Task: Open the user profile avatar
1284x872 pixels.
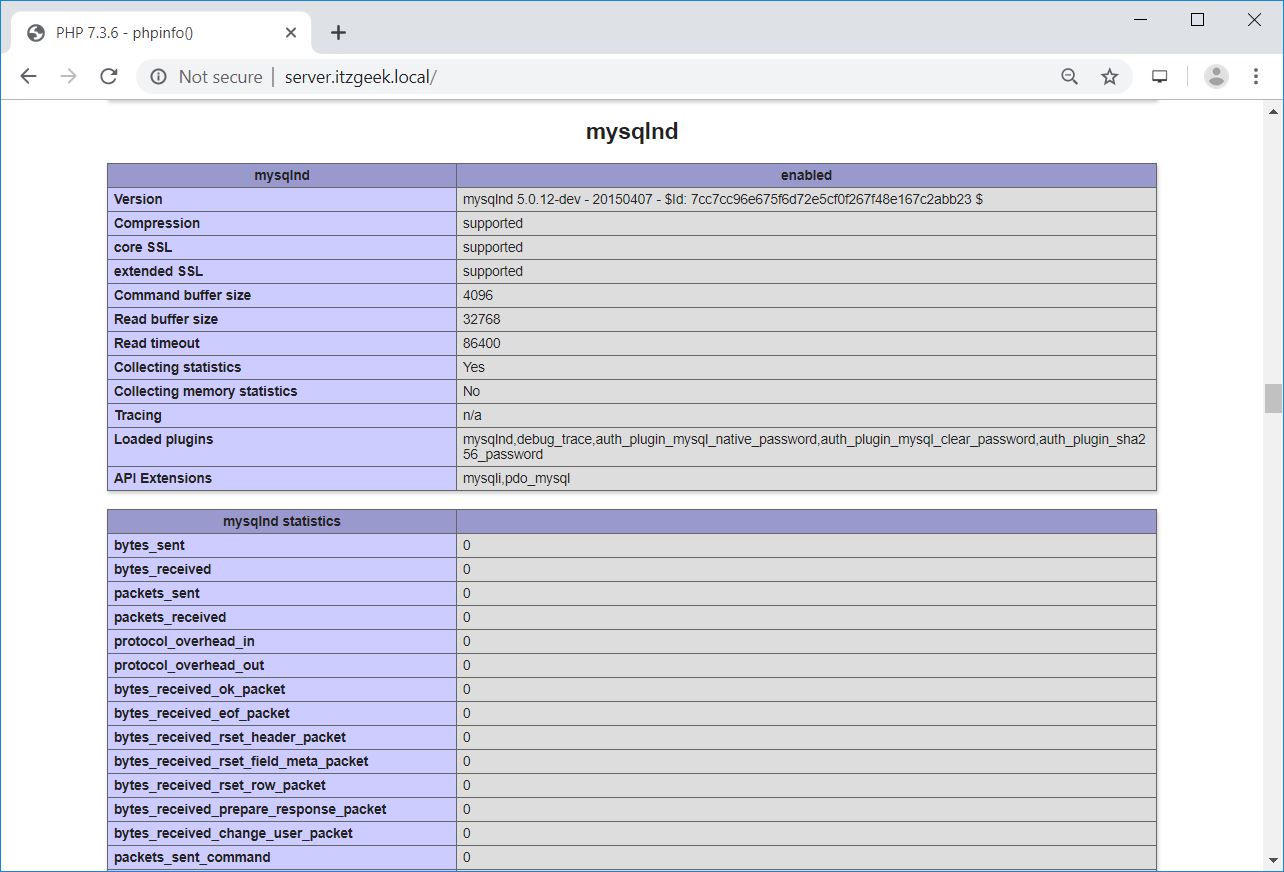Action: [x=1216, y=77]
